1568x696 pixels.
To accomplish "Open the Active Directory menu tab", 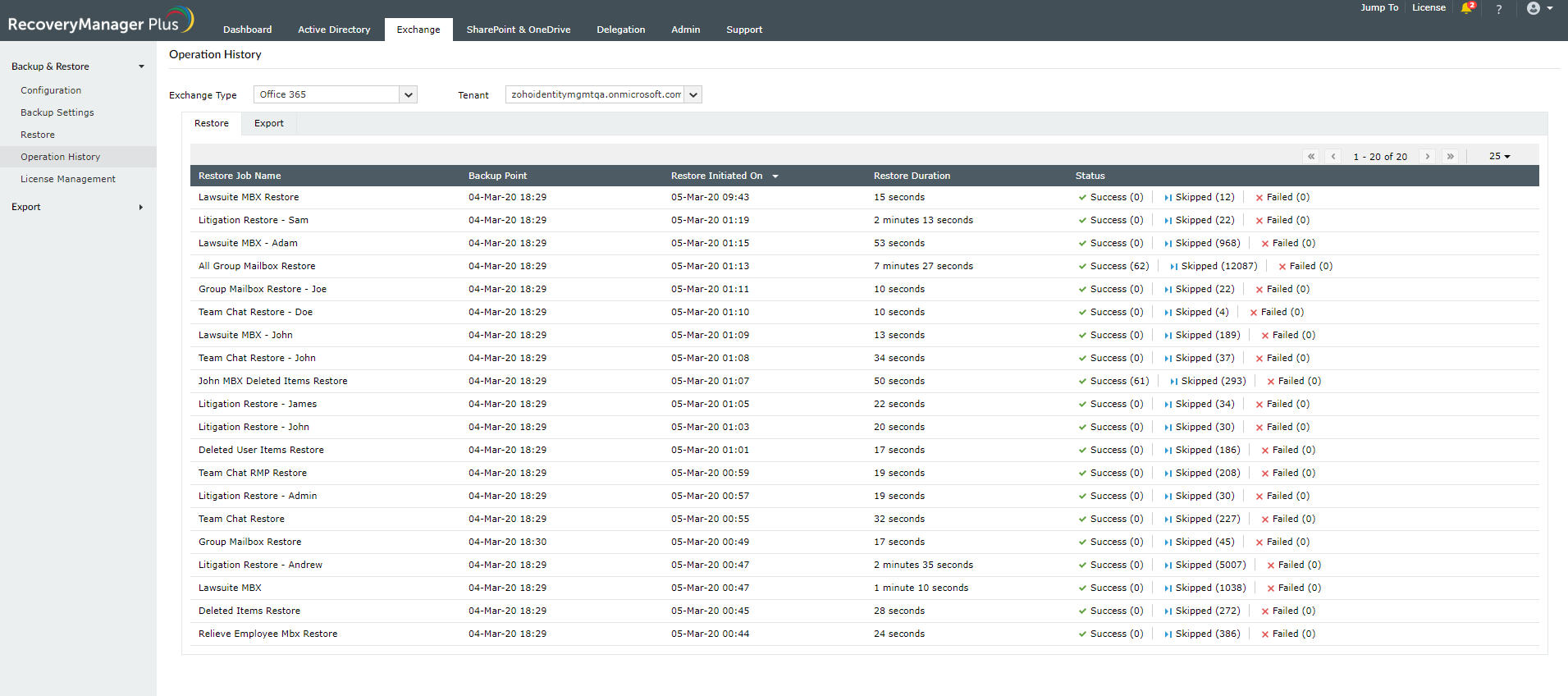I will coord(334,30).
